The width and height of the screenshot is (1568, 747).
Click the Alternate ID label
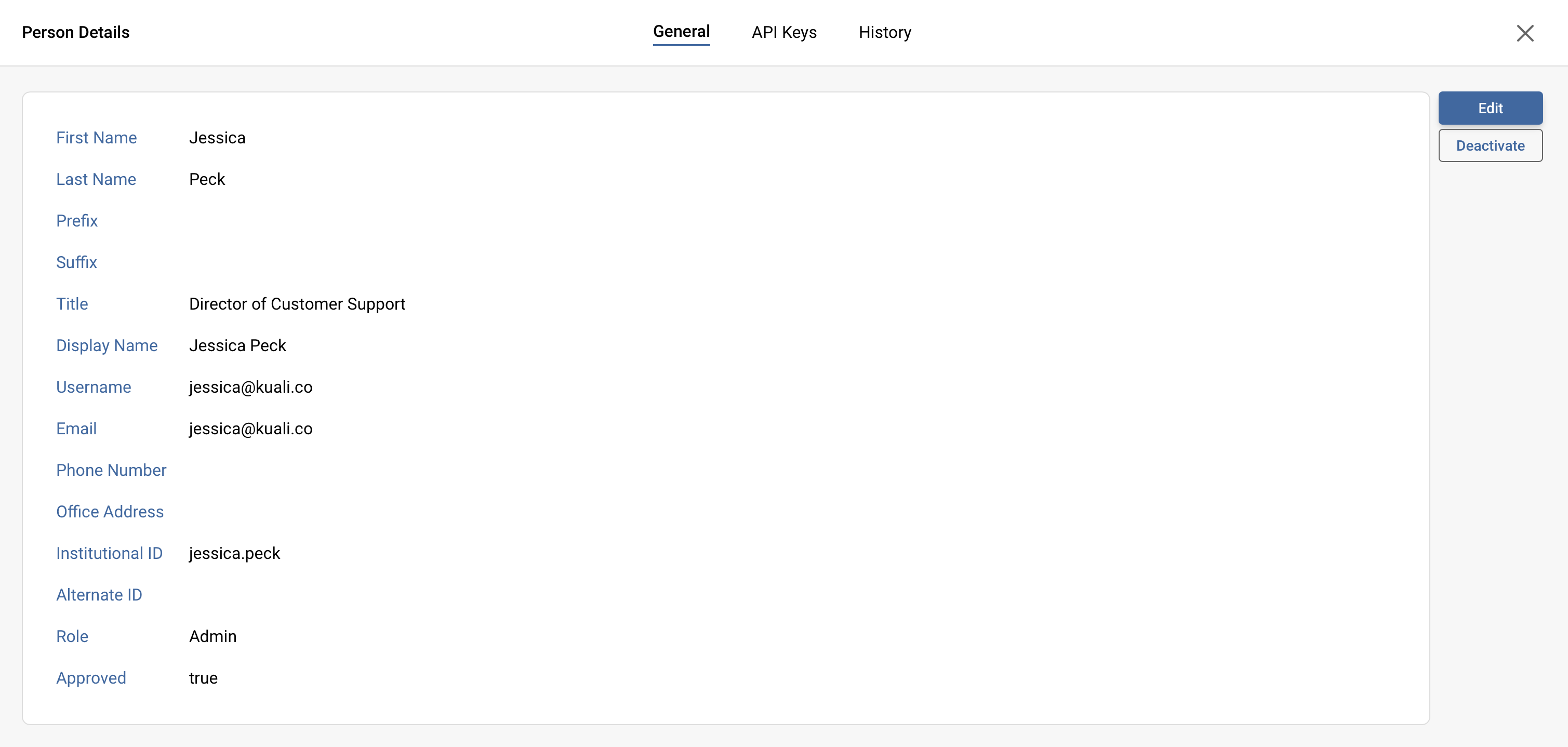tap(99, 595)
